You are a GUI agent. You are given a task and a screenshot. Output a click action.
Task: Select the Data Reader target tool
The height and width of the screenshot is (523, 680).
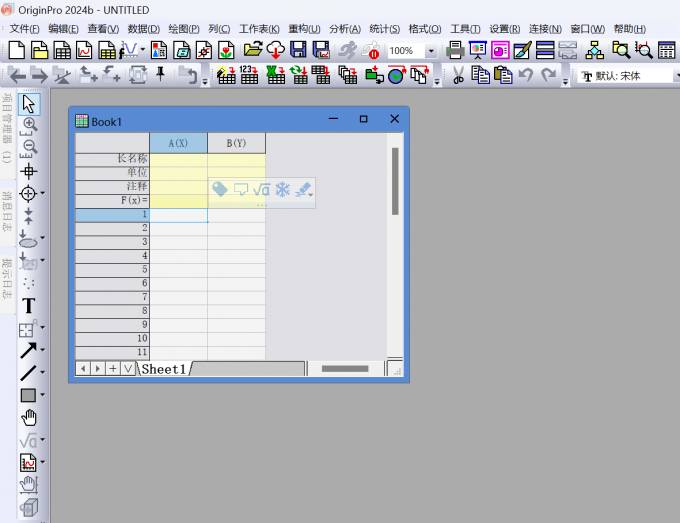29,193
